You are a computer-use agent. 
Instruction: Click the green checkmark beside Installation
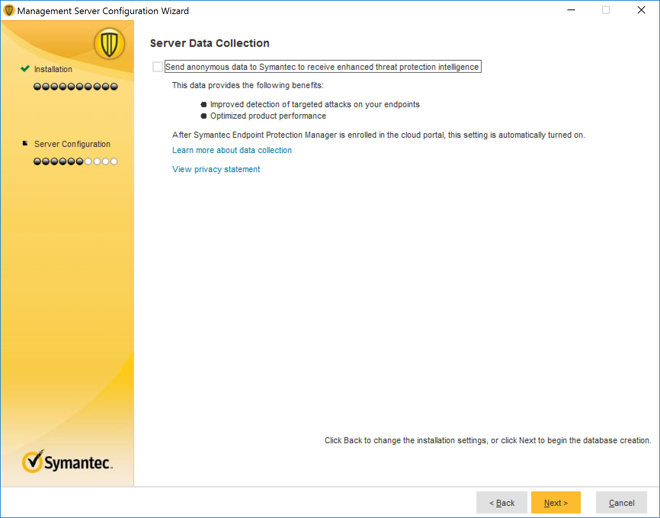[25, 68]
